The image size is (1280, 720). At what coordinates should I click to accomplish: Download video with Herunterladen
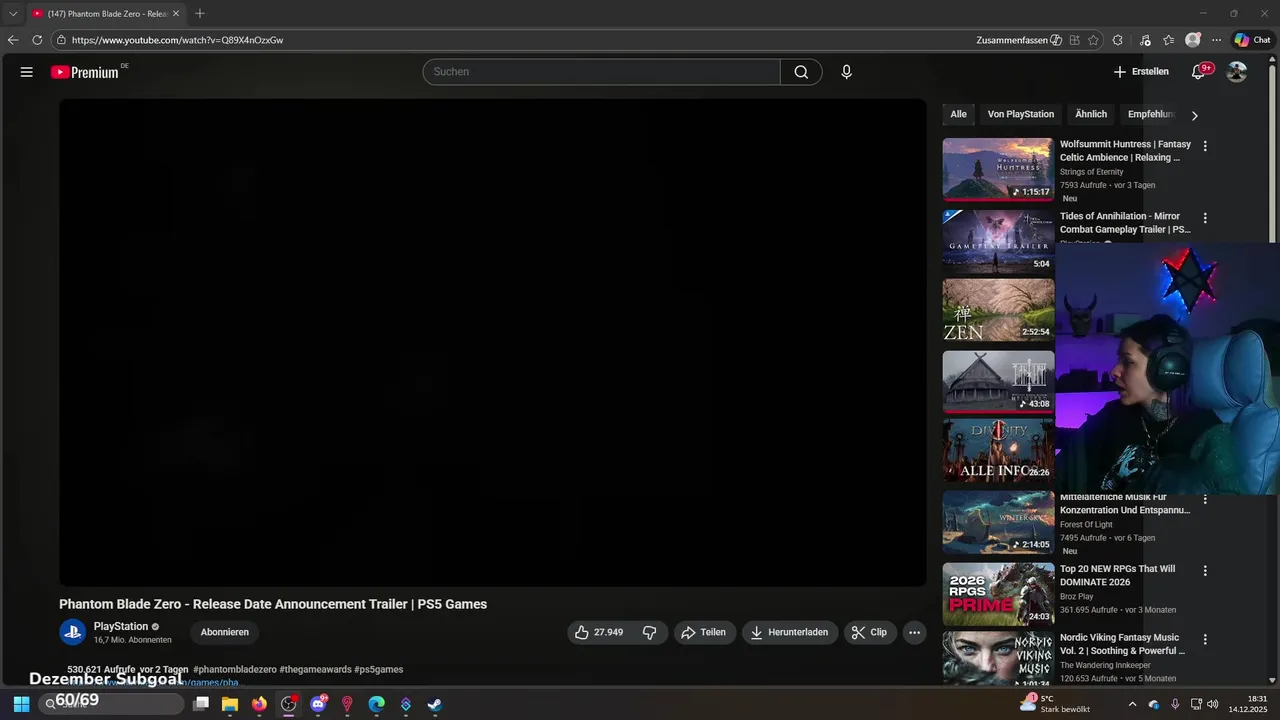click(x=790, y=632)
